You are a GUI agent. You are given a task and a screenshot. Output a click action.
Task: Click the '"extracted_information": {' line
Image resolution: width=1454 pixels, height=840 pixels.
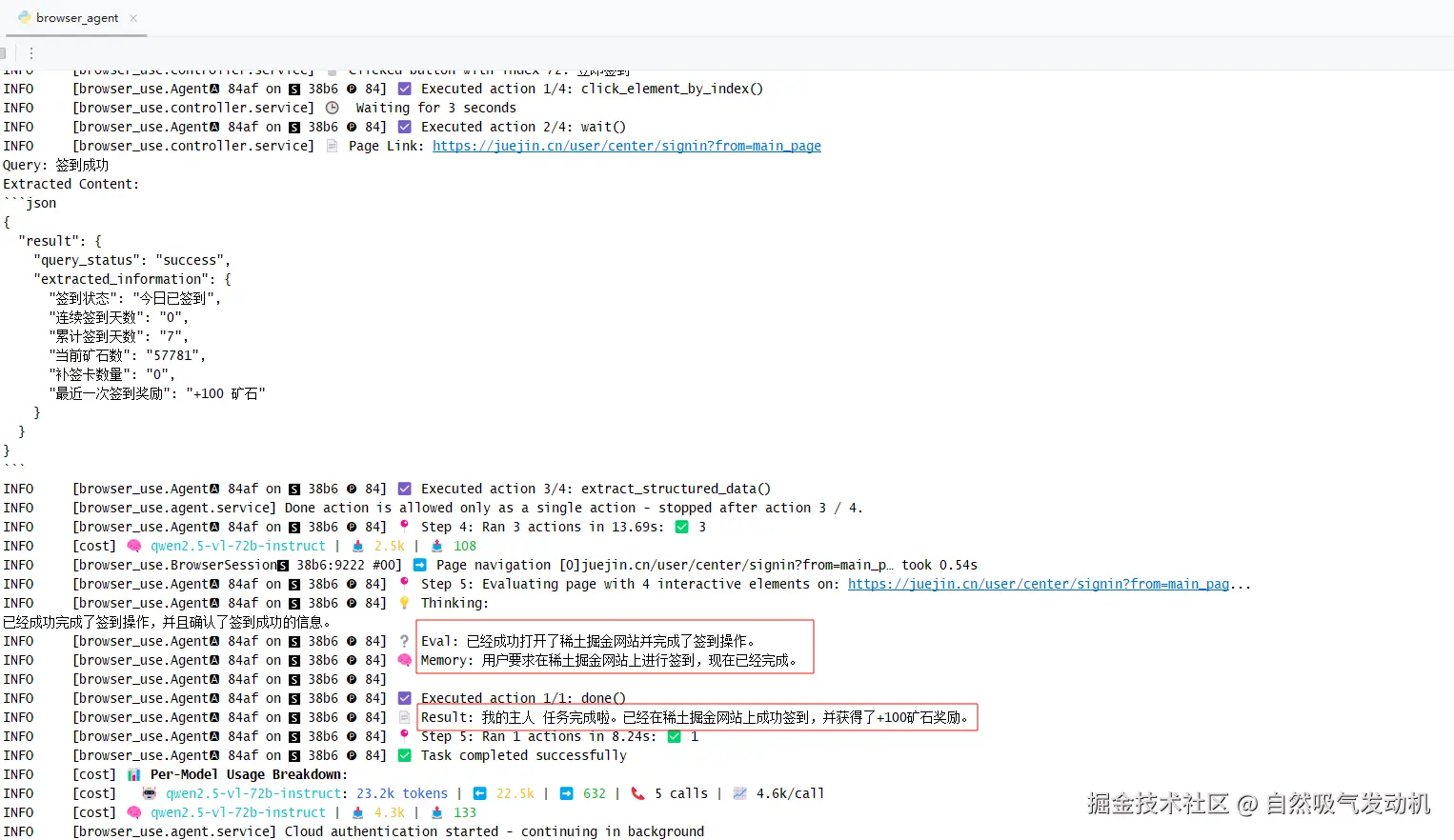[131, 279]
